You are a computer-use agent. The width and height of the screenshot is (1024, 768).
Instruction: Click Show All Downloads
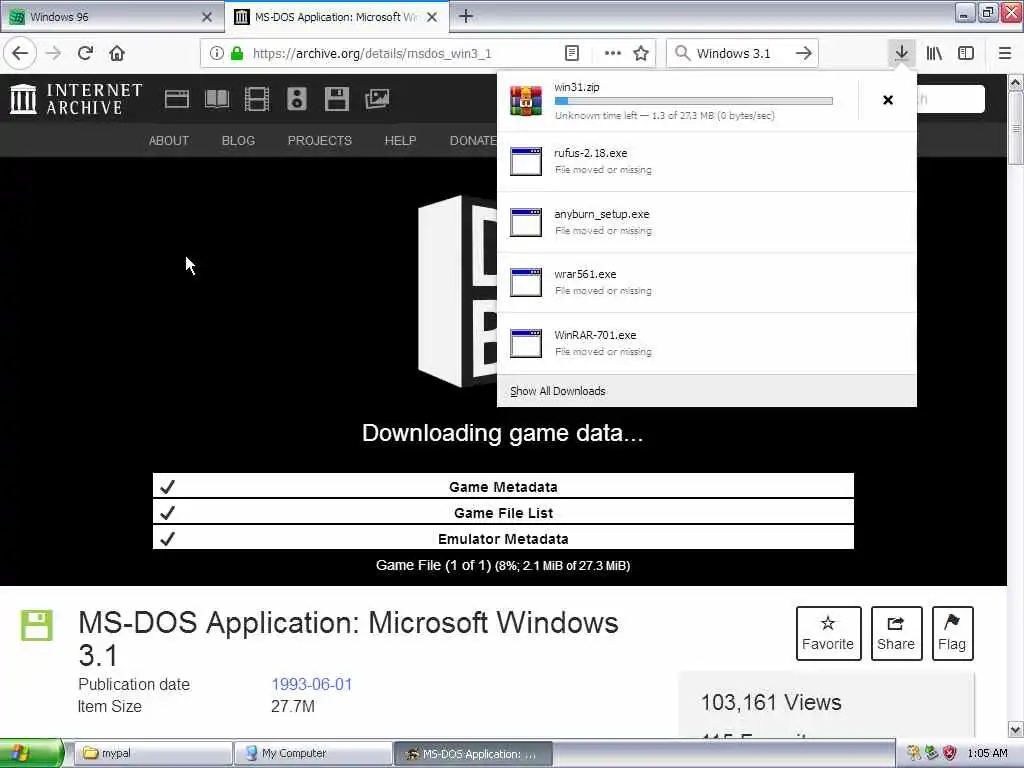pyautogui.click(x=558, y=391)
